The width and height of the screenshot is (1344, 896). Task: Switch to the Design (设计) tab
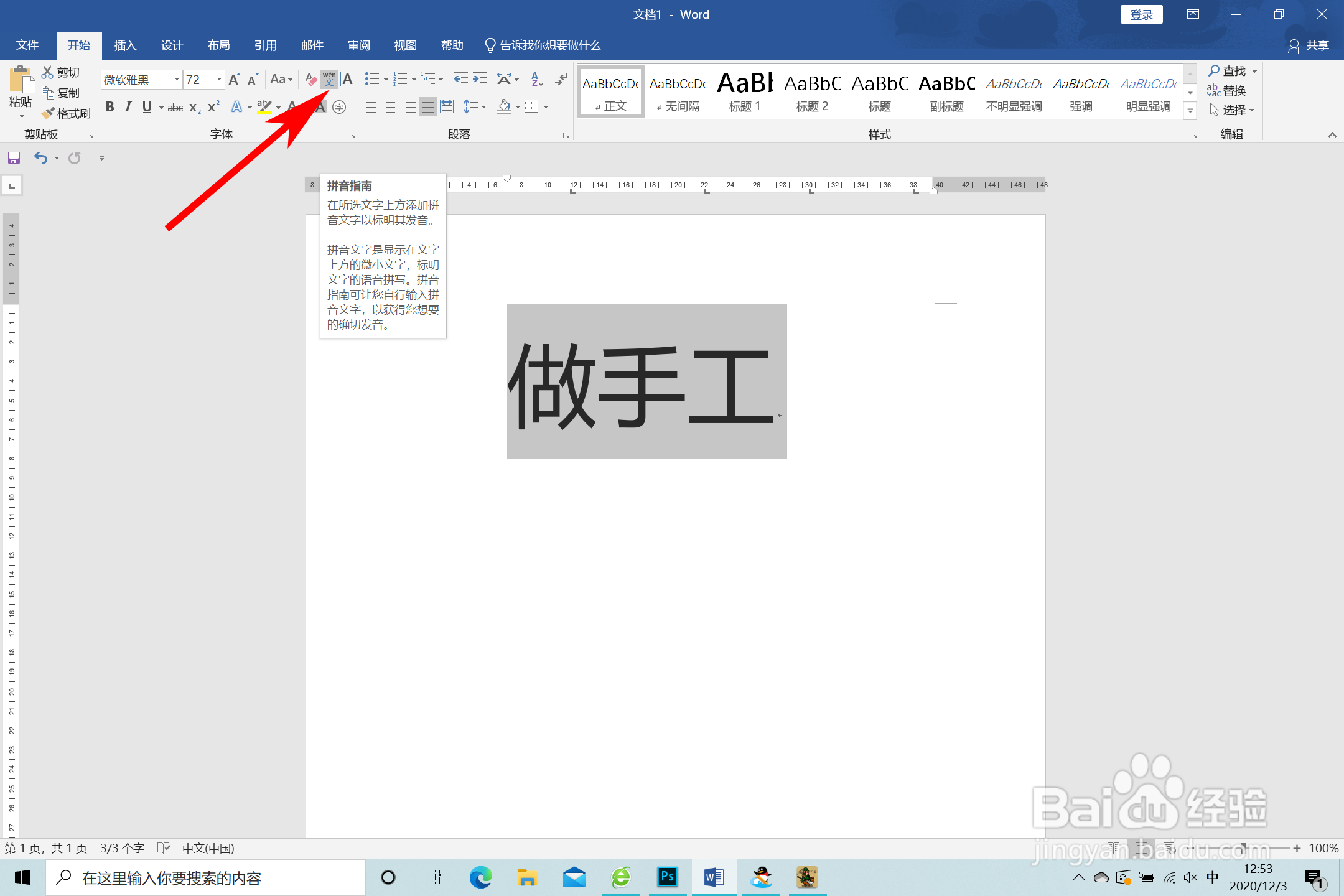pyautogui.click(x=172, y=45)
